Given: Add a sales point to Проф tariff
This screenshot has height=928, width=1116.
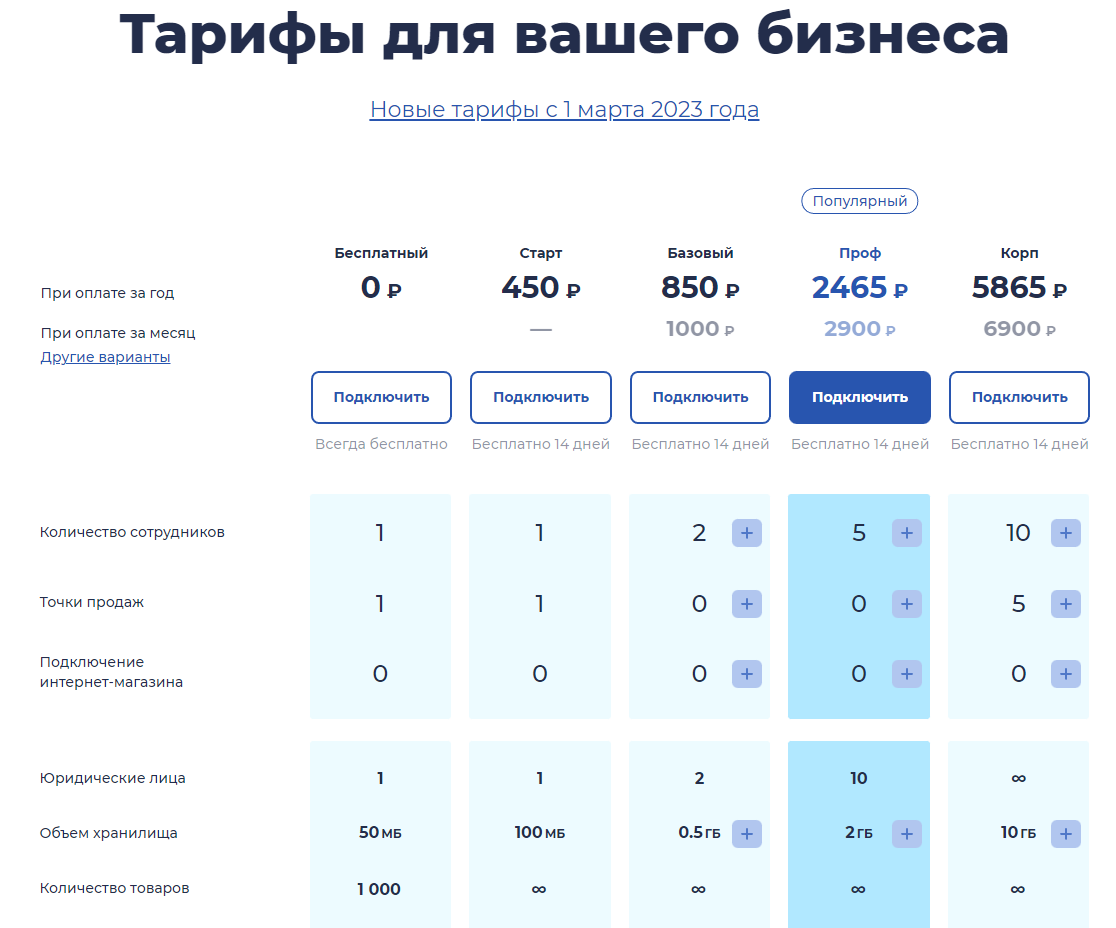Looking at the screenshot, I should [x=906, y=604].
